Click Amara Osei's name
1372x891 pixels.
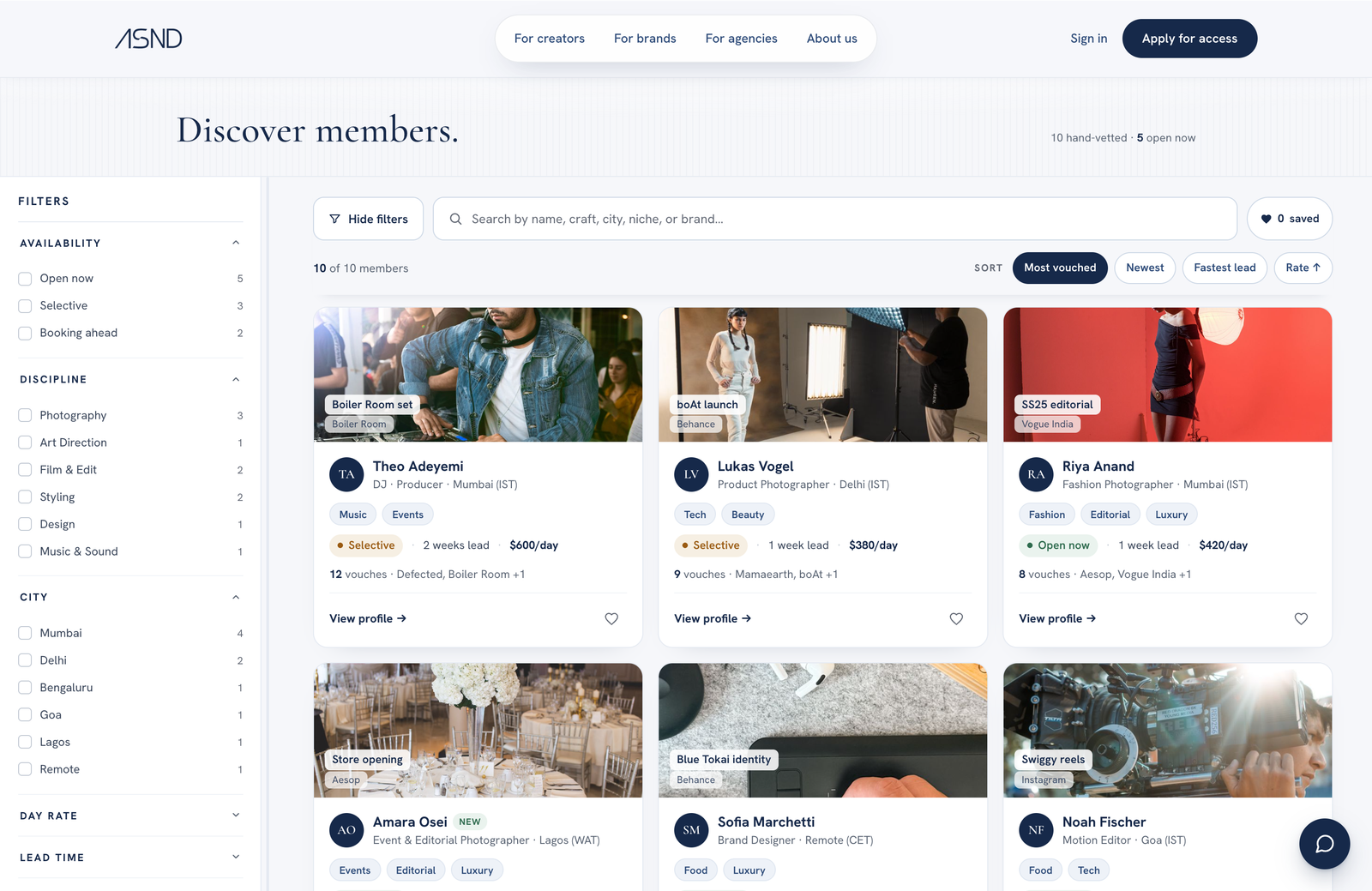pyautogui.click(x=410, y=822)
